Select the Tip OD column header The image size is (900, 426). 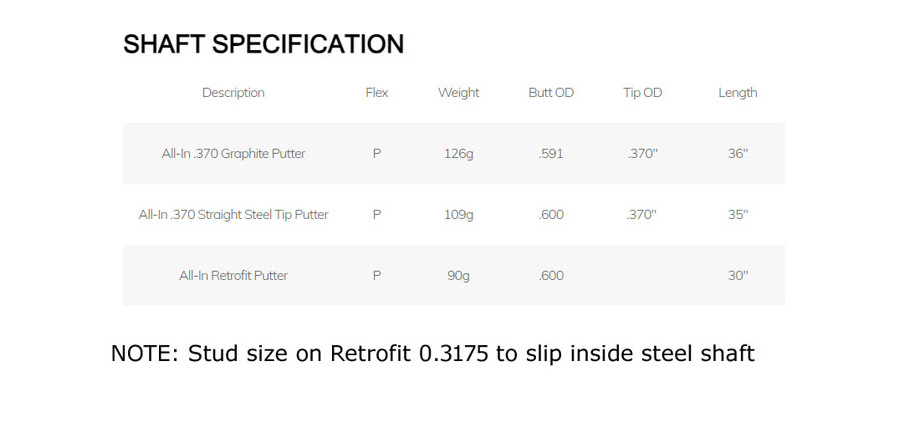642,92
